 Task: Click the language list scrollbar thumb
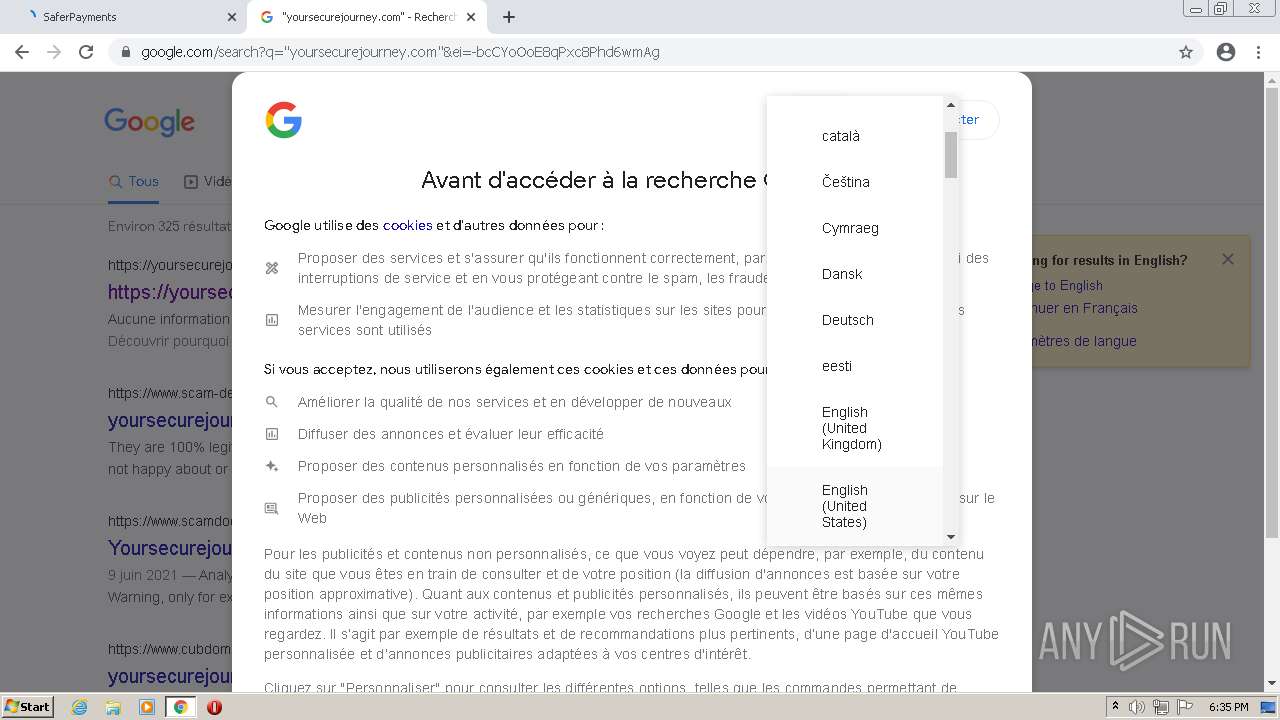coord(951,154)
